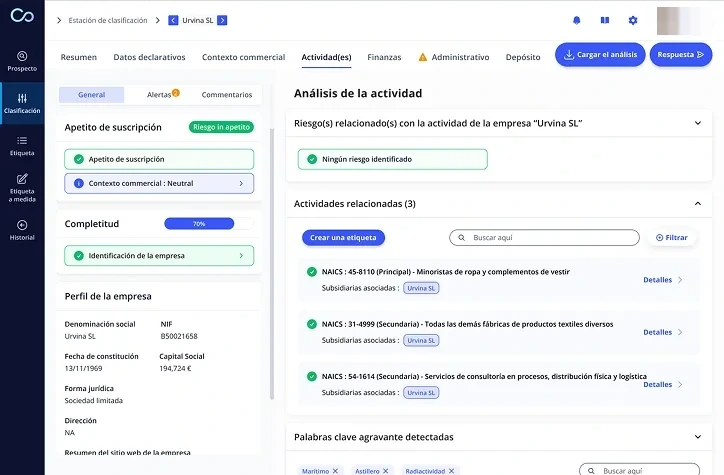Switch to the Finanzas tab

click(x=384, y=57)
